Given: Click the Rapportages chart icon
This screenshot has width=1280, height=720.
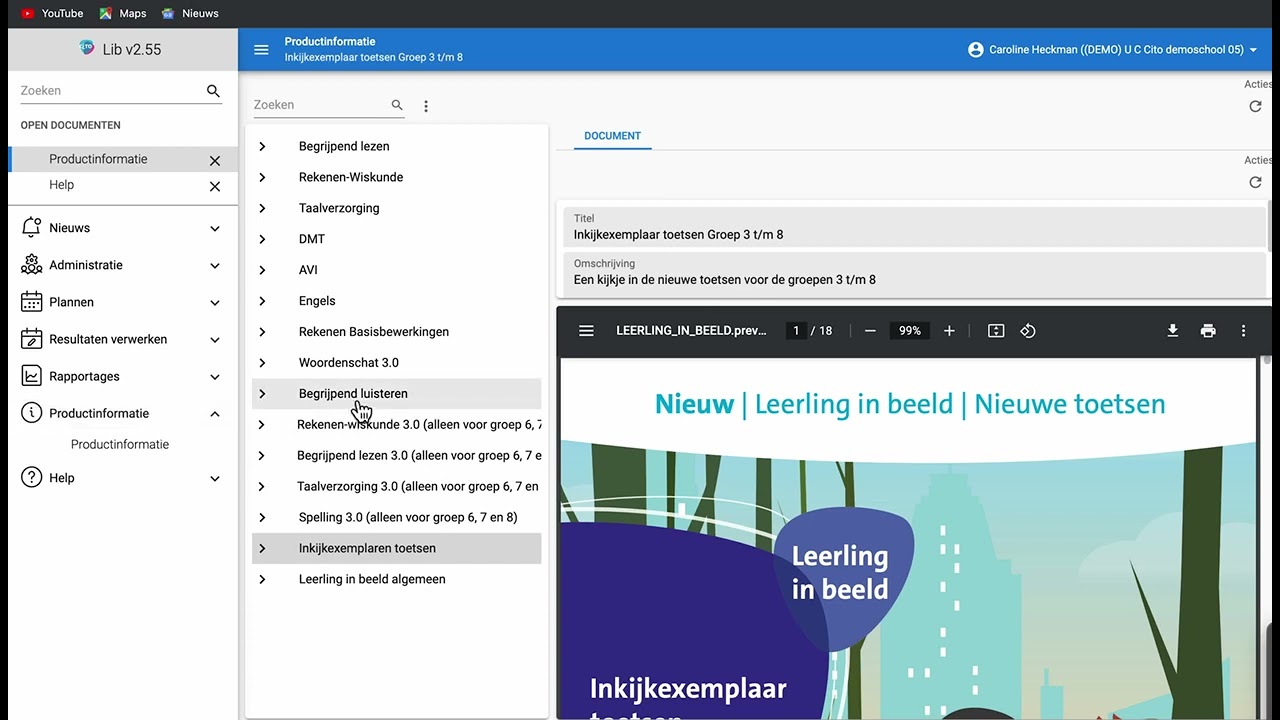Looking at the screenshot, I should 31,376.
